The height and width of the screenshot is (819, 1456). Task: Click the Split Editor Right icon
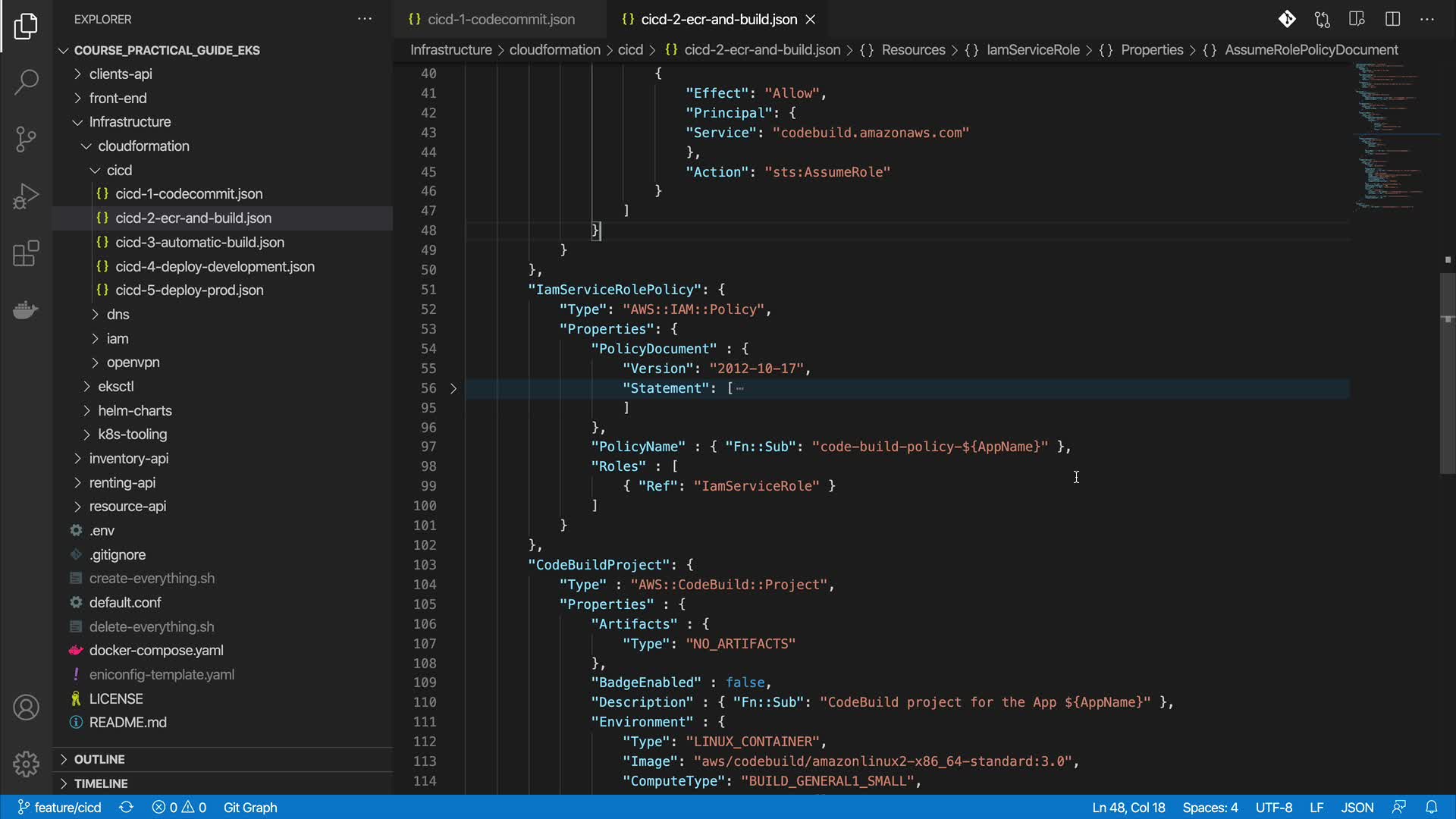point(1392,19)
